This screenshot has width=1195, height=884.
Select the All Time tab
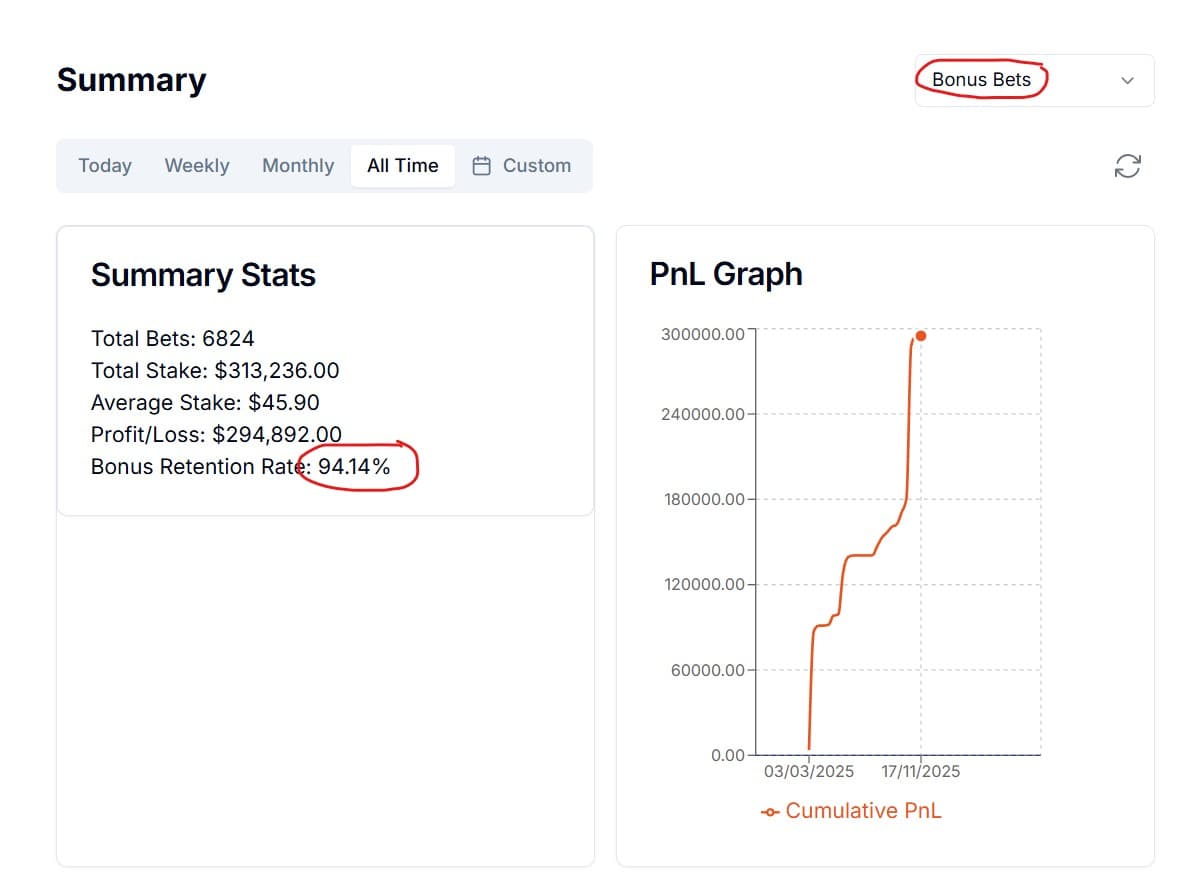402,166
